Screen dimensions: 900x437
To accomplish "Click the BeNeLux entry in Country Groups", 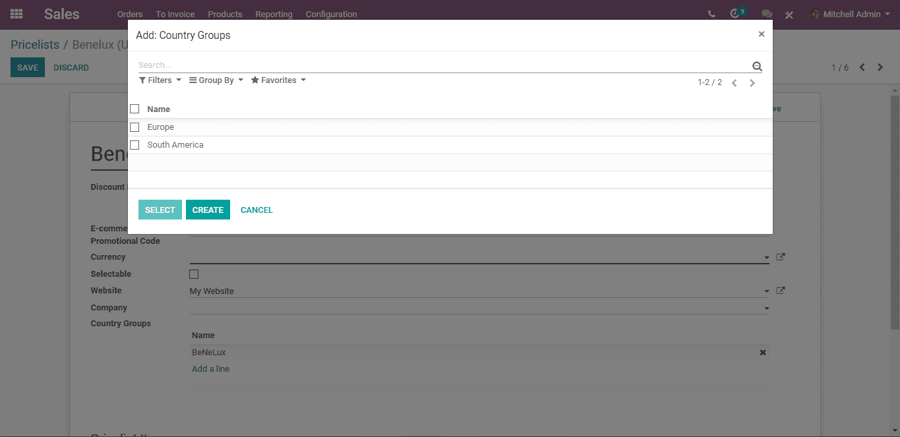I will click(209, 352).
